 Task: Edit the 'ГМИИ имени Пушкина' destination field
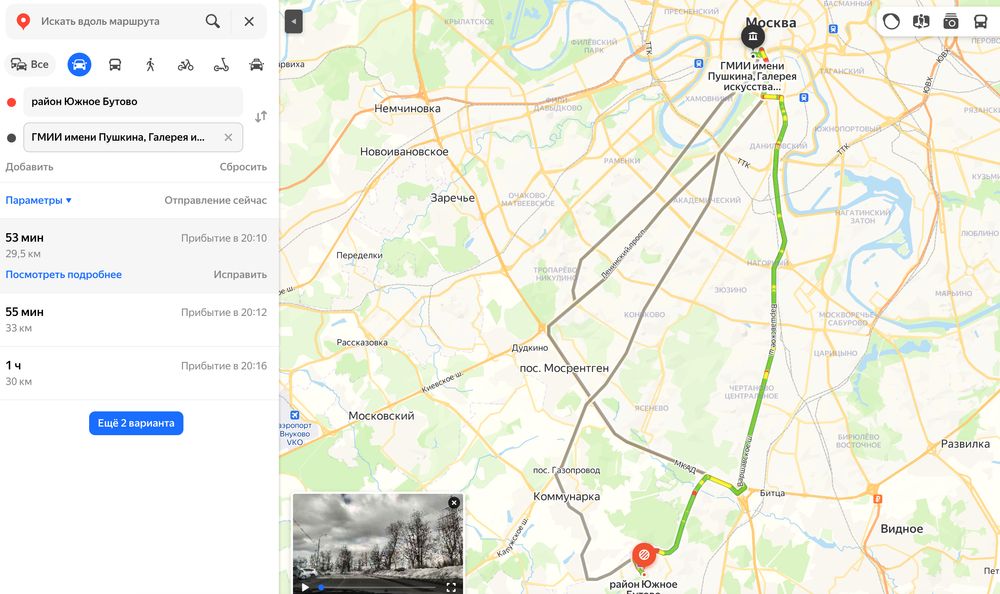pos(133,137)
